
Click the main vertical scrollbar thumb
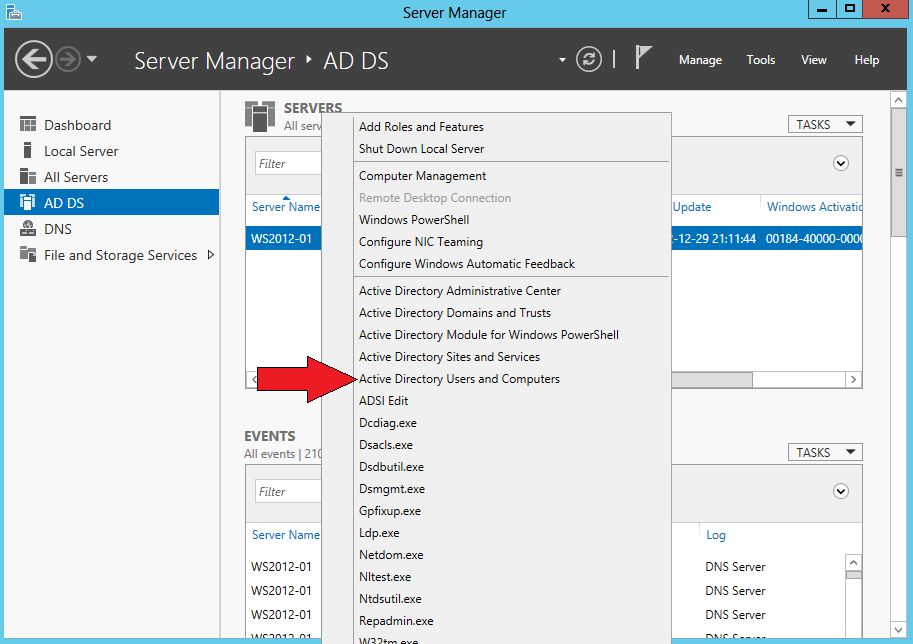[898, 172]
